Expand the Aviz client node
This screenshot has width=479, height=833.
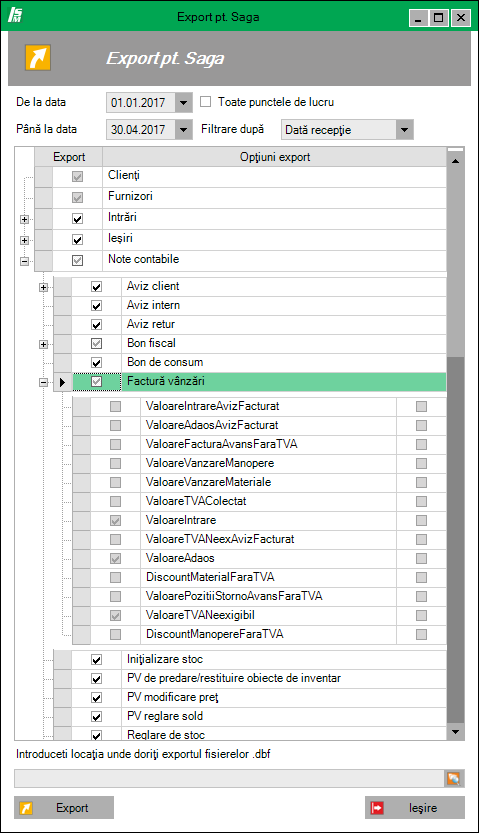(x=44, y=287)
